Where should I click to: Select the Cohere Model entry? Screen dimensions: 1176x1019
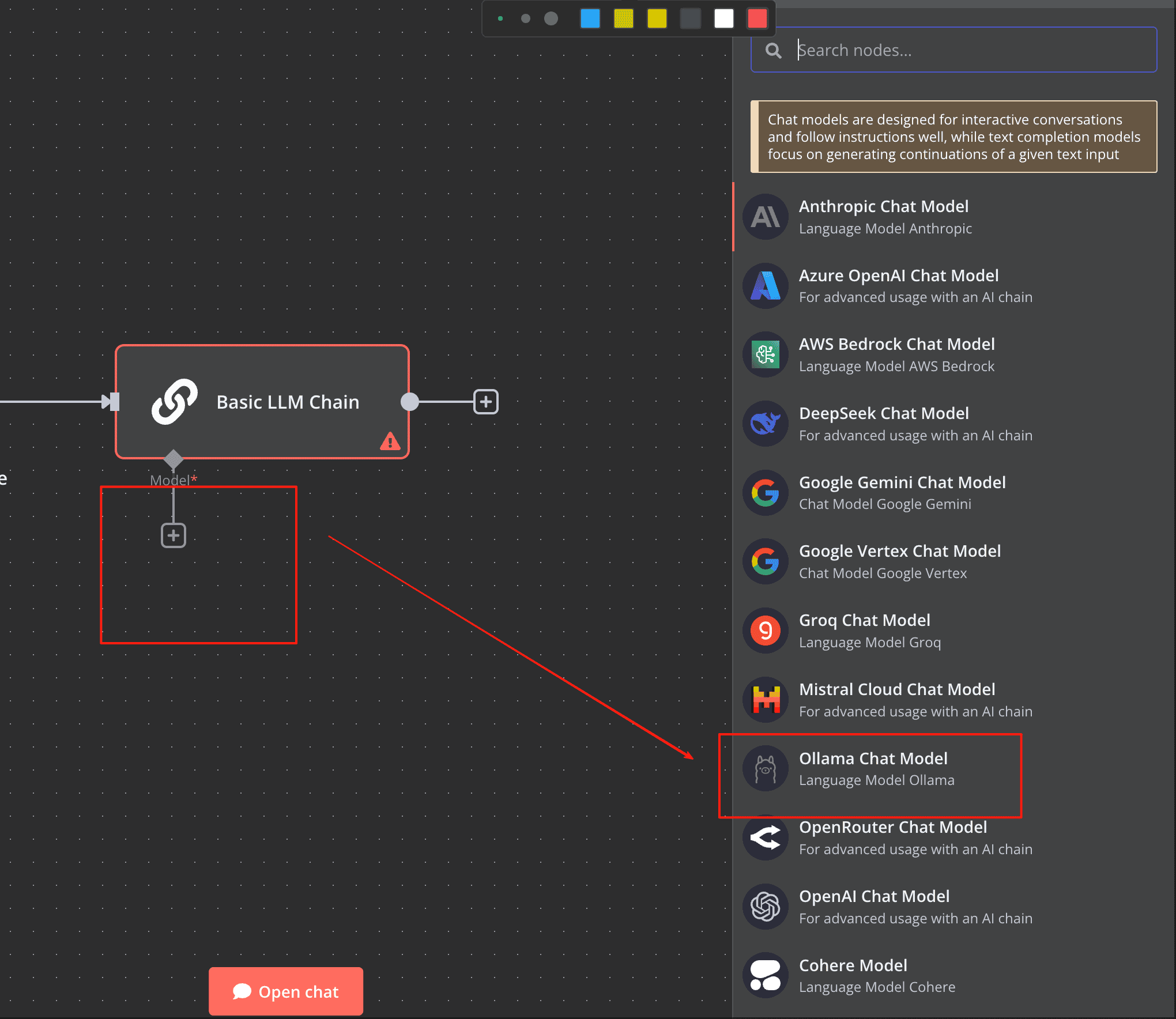click(853, 975)
